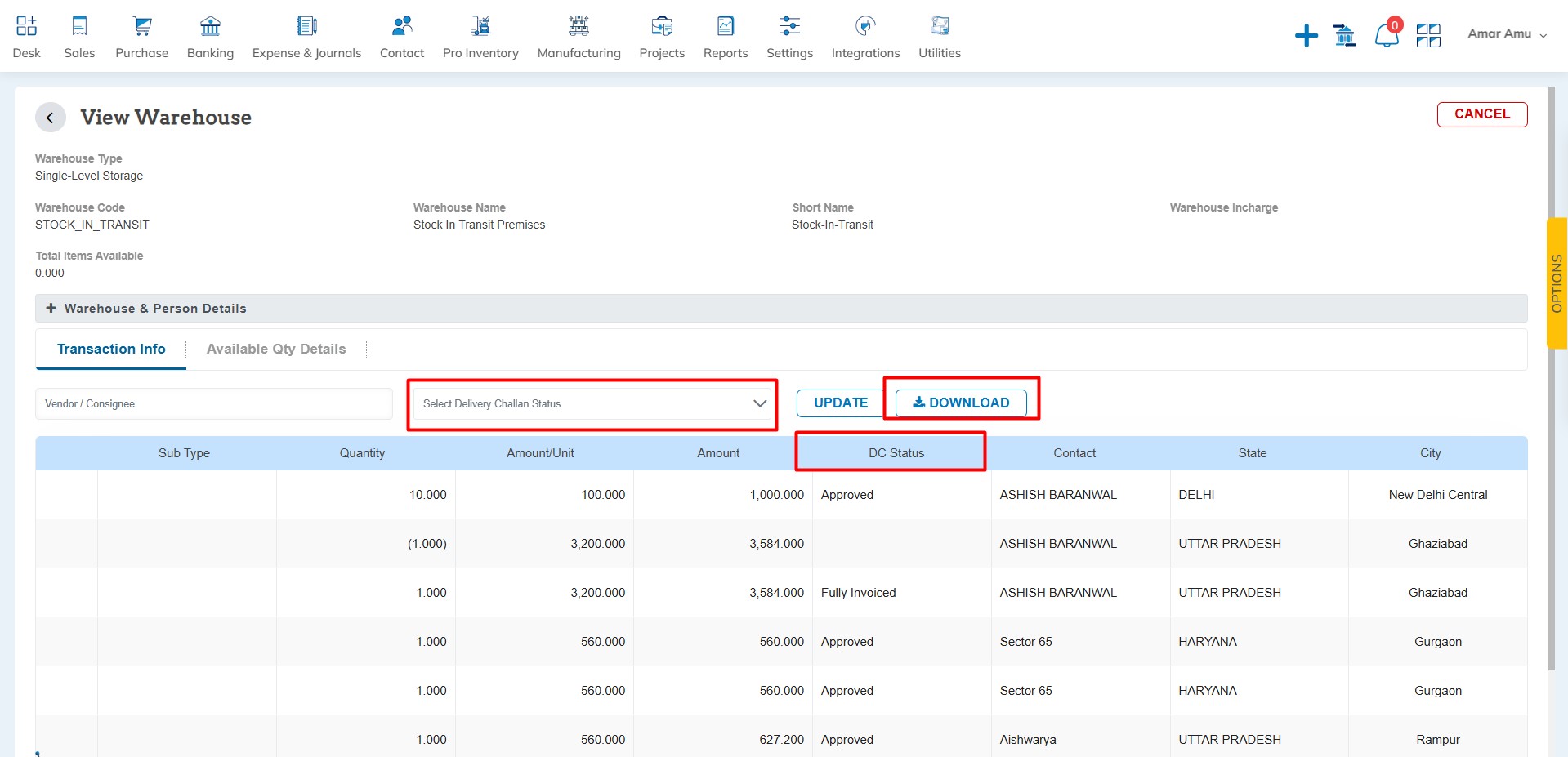Open the Projects module icon

(x=662, y=26)
